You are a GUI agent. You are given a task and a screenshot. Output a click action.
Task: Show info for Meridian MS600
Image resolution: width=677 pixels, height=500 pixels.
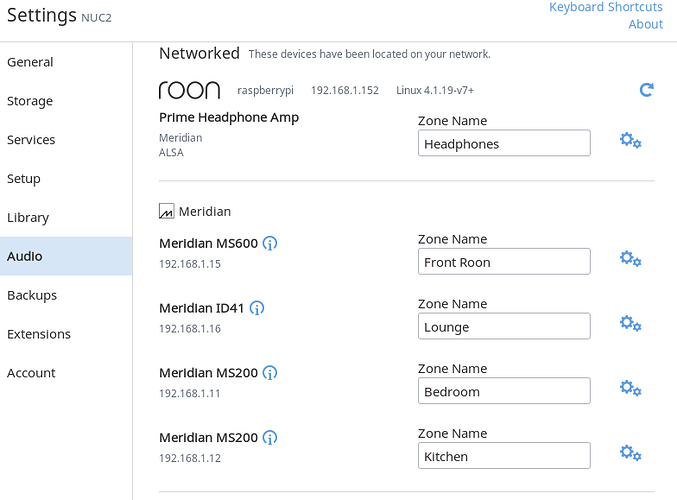[270, 244]
